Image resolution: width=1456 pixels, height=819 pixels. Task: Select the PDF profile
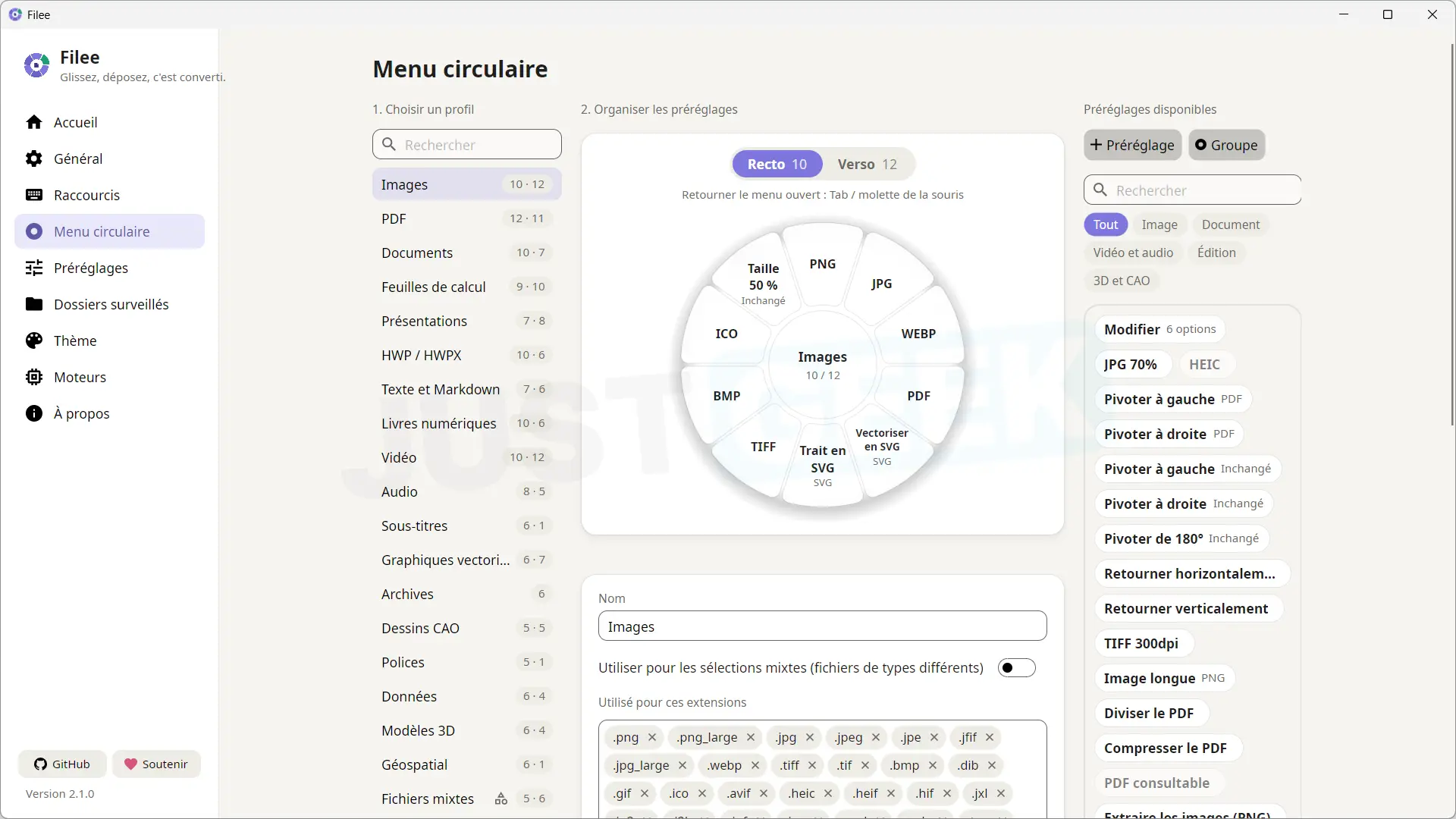pos(466,218)
